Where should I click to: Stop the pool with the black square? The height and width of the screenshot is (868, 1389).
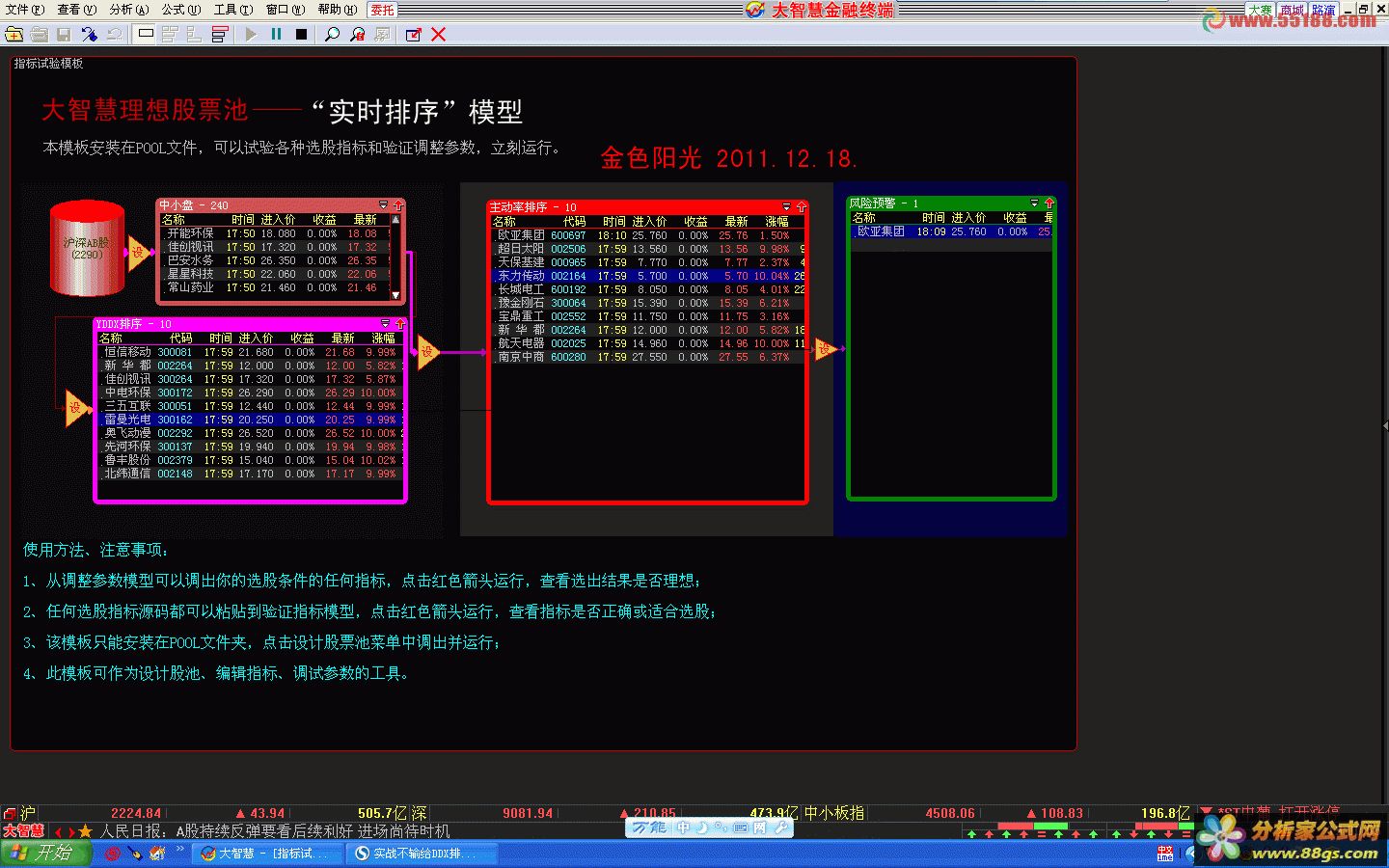point(301,35)
